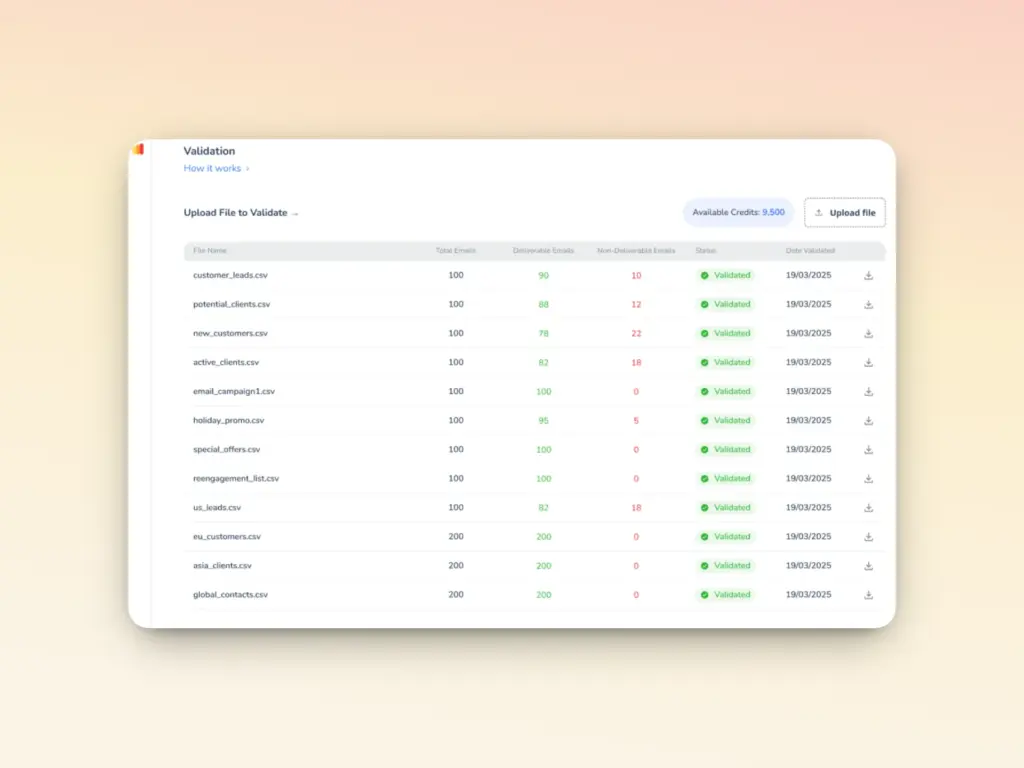1024x768 pixels.
Task: Select the asia_clients.csv file row
Action: [x=224, y=565]
